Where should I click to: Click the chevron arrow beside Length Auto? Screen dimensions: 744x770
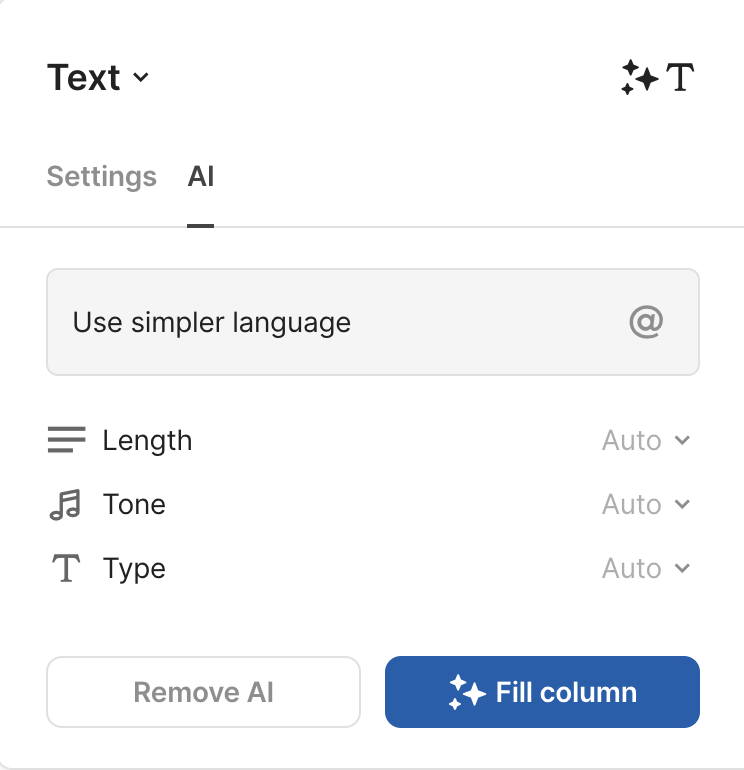(683, 440)
